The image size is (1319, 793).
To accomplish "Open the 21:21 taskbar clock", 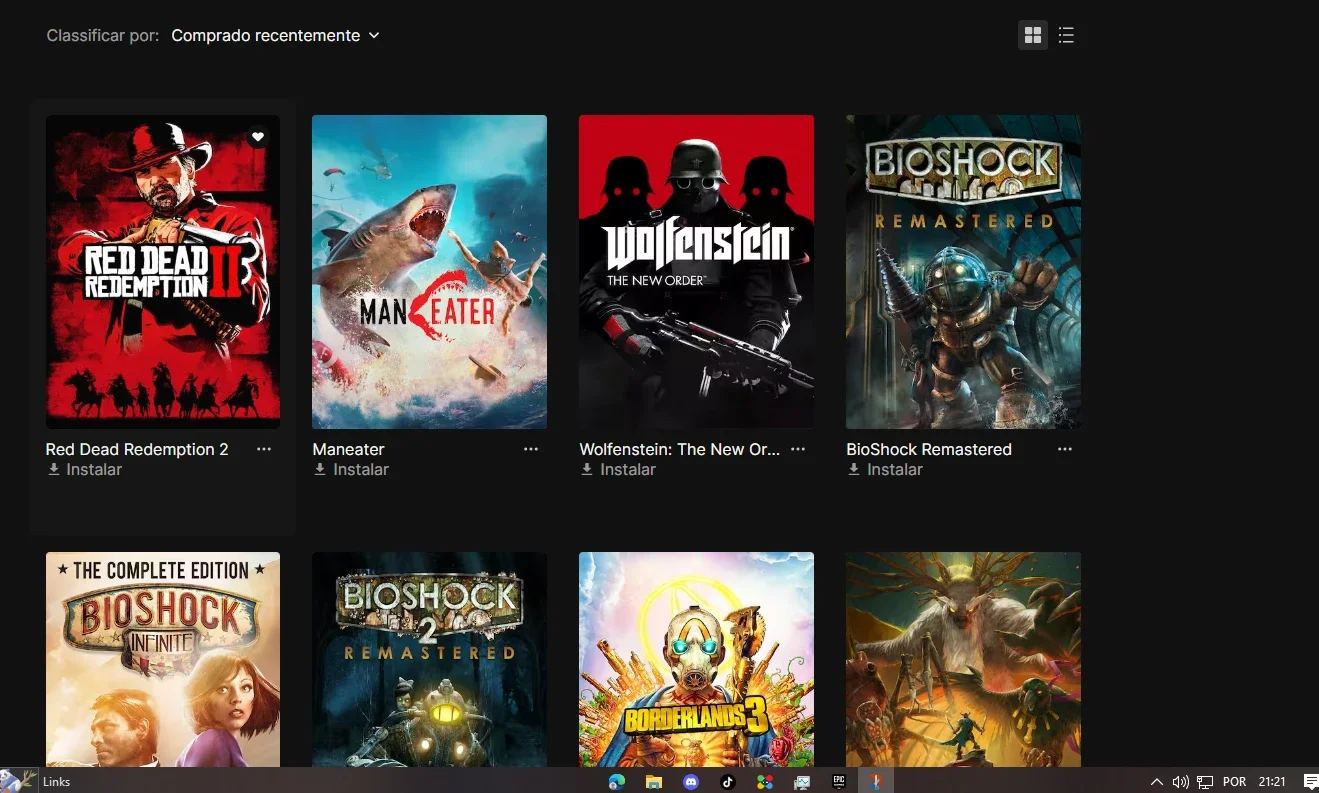I will point(1272,782).
